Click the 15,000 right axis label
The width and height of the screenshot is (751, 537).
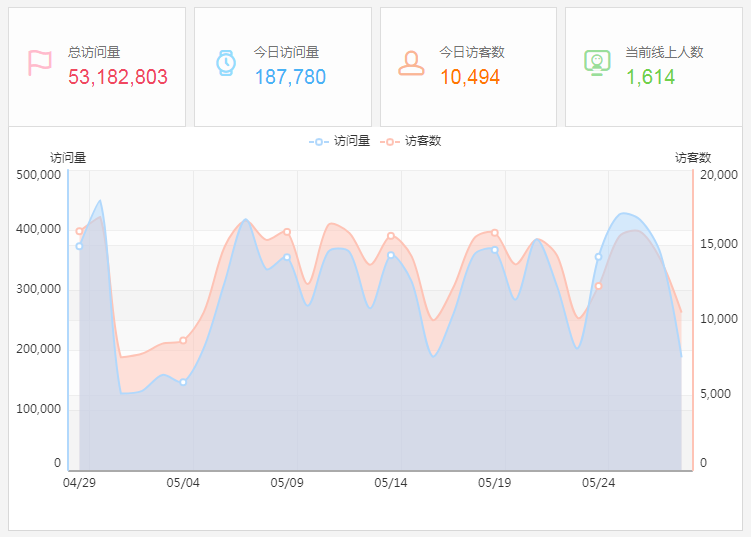pos(719,244)
